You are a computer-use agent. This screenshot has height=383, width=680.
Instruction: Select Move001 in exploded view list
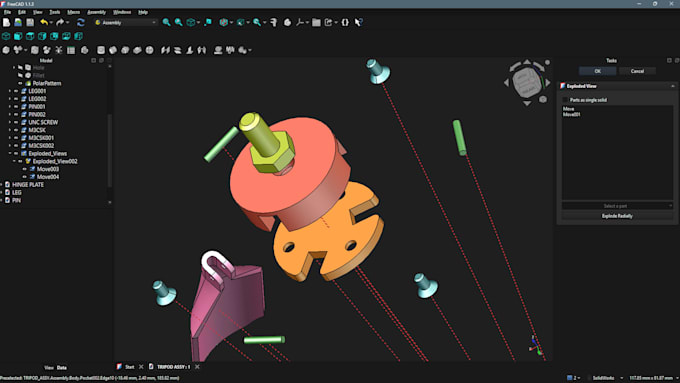(x=572, y=115)
